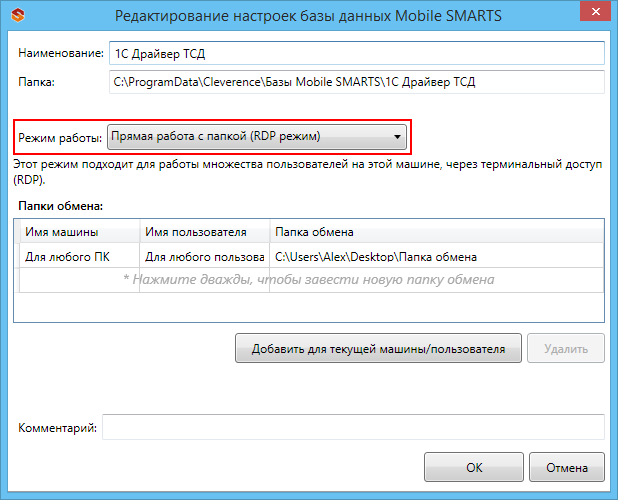Image resolution: width=618 pixels, height=500 pixels.
Task: Click the Папка обмена column header
Action: click(x=437, y=232)
